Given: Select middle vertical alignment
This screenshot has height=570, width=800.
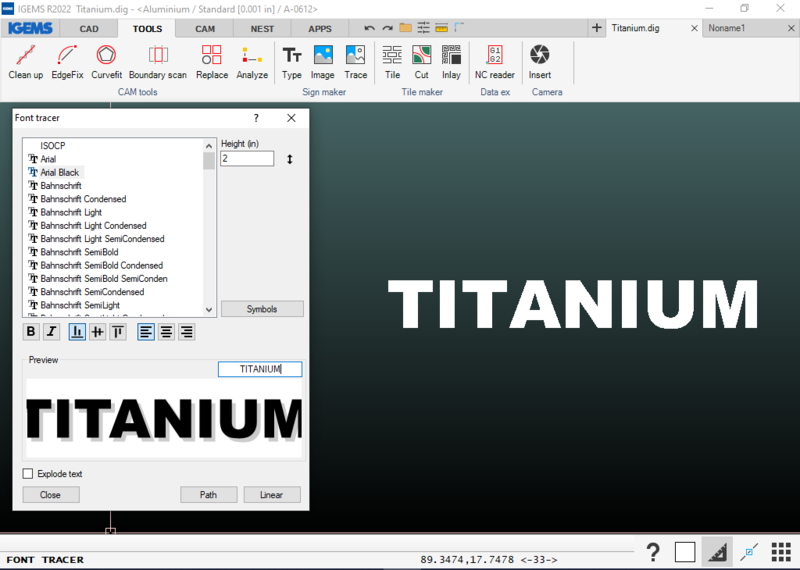Looking at the screenshot, I should [97, 332].
